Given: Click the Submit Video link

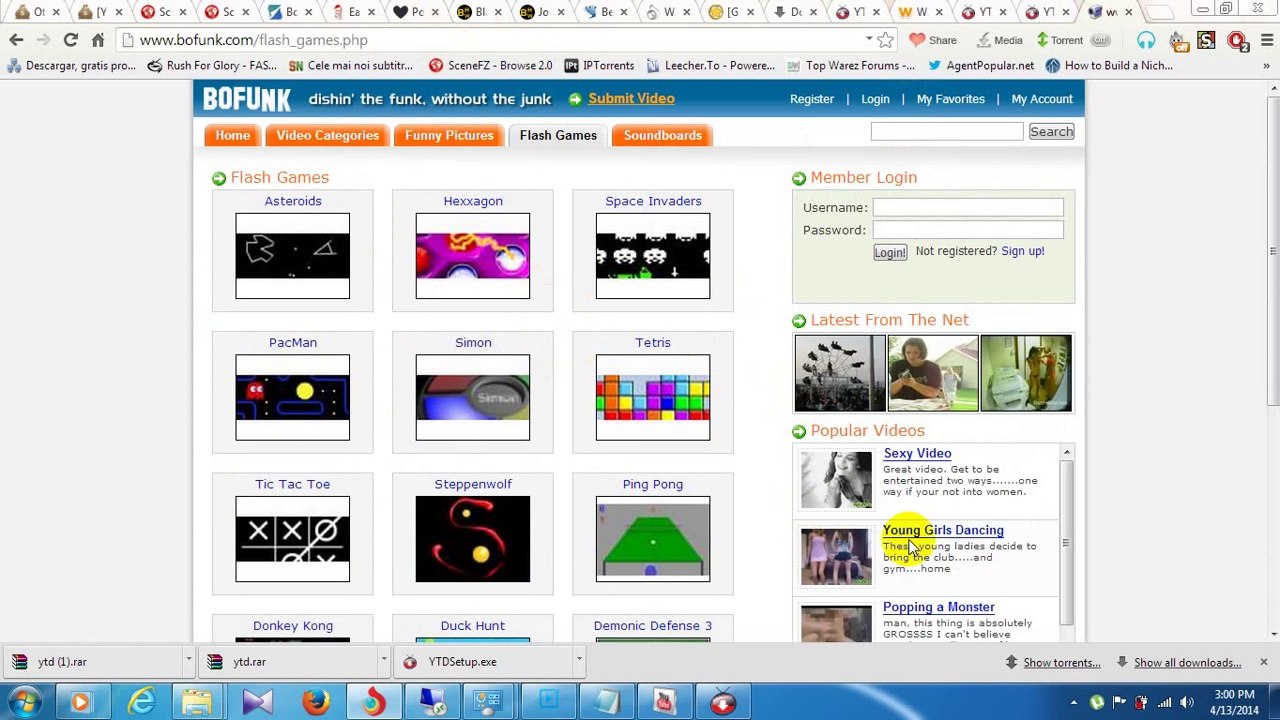Looking at the screenshot, I should tap(631, 98).
